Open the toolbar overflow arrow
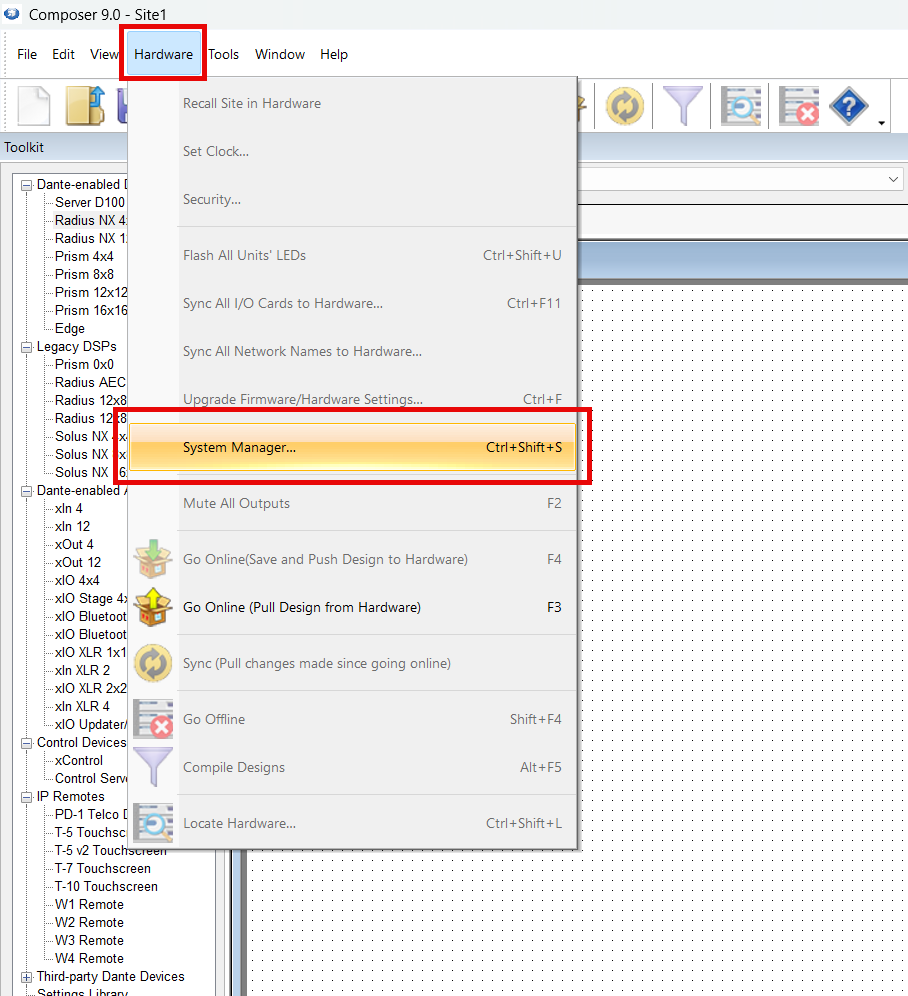908x996 pixels. 881,123
